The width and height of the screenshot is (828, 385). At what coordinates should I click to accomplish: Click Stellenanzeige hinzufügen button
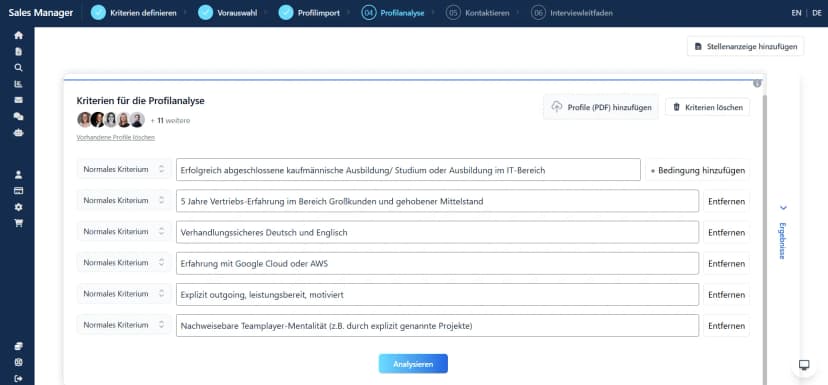[746, 46]
